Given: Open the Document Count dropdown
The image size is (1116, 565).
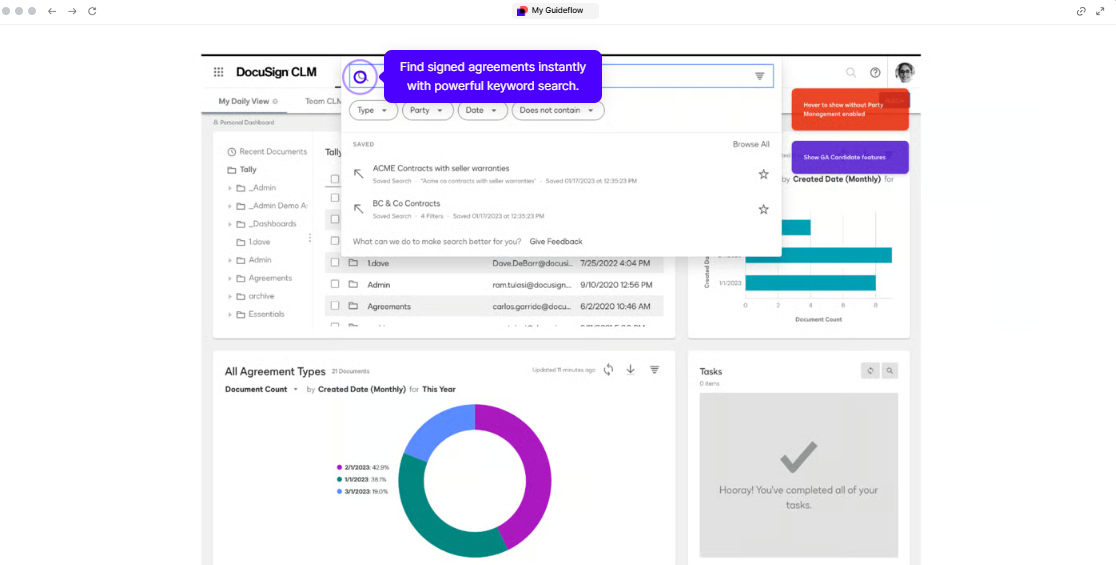Looking at the screenshot, I should tap(261, 389).
